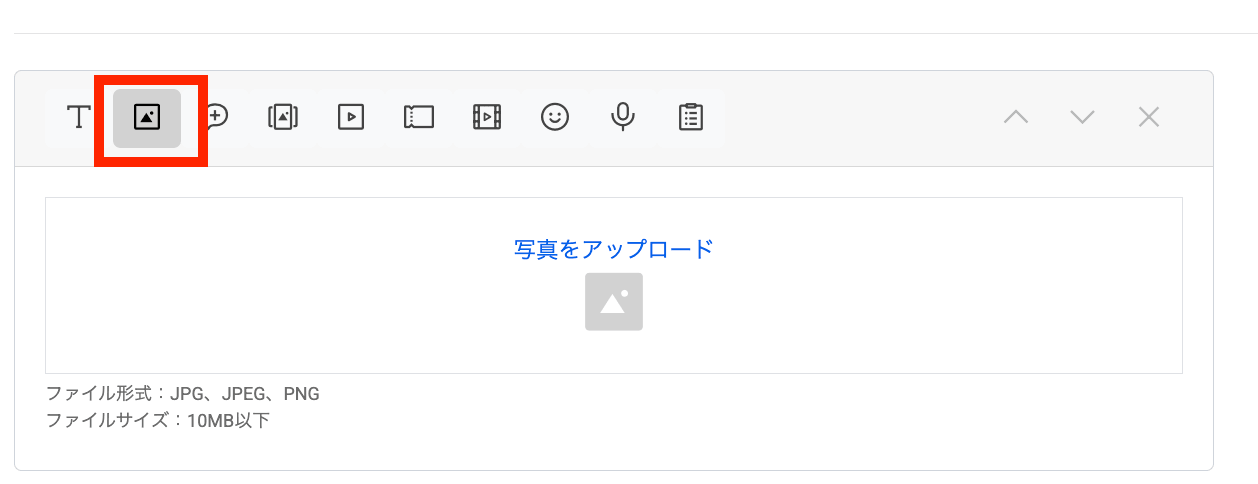Select the clipboard survey icon
The width and height of the screenshot is (1258, 484).
(x=691, y=118)
